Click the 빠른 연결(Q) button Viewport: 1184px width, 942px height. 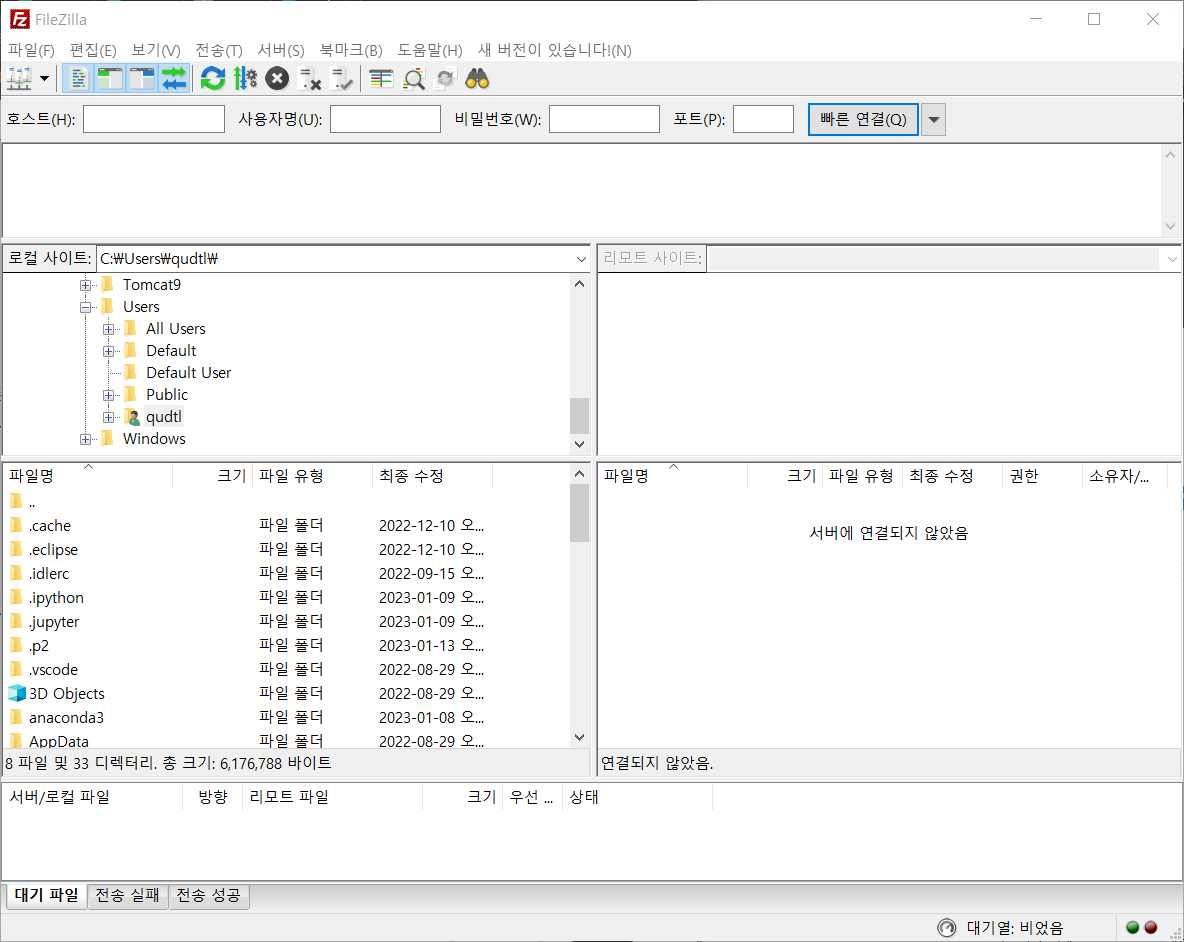863,119
